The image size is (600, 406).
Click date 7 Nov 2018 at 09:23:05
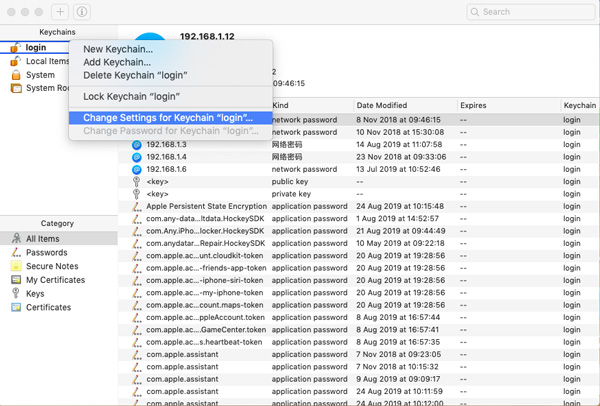[398, 354]
